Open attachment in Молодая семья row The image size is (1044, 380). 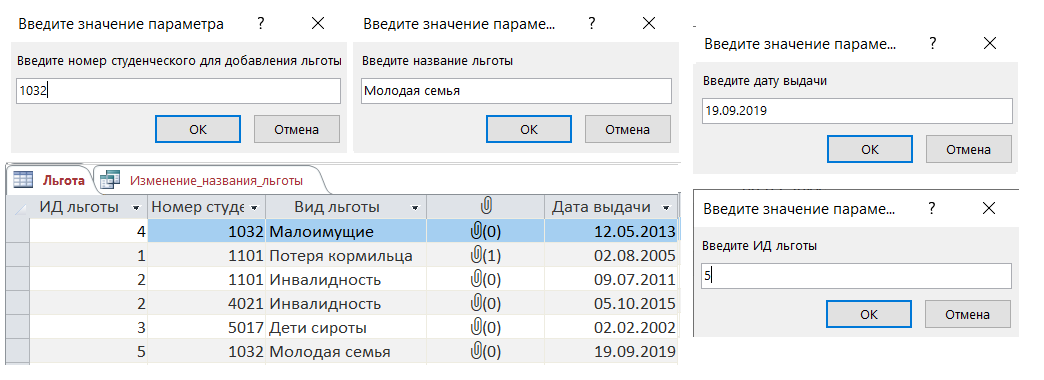(485, 351)
